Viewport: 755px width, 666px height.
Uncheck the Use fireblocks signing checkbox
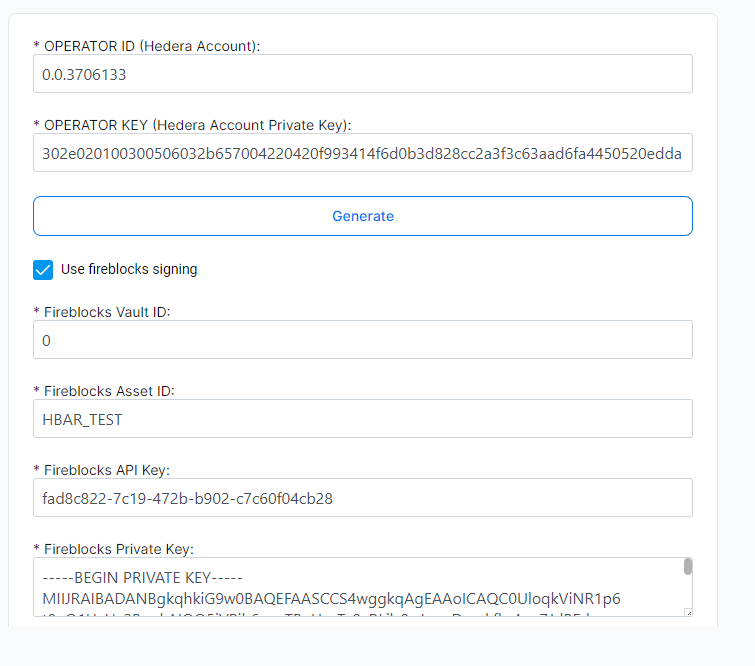(x=43, y=270)
